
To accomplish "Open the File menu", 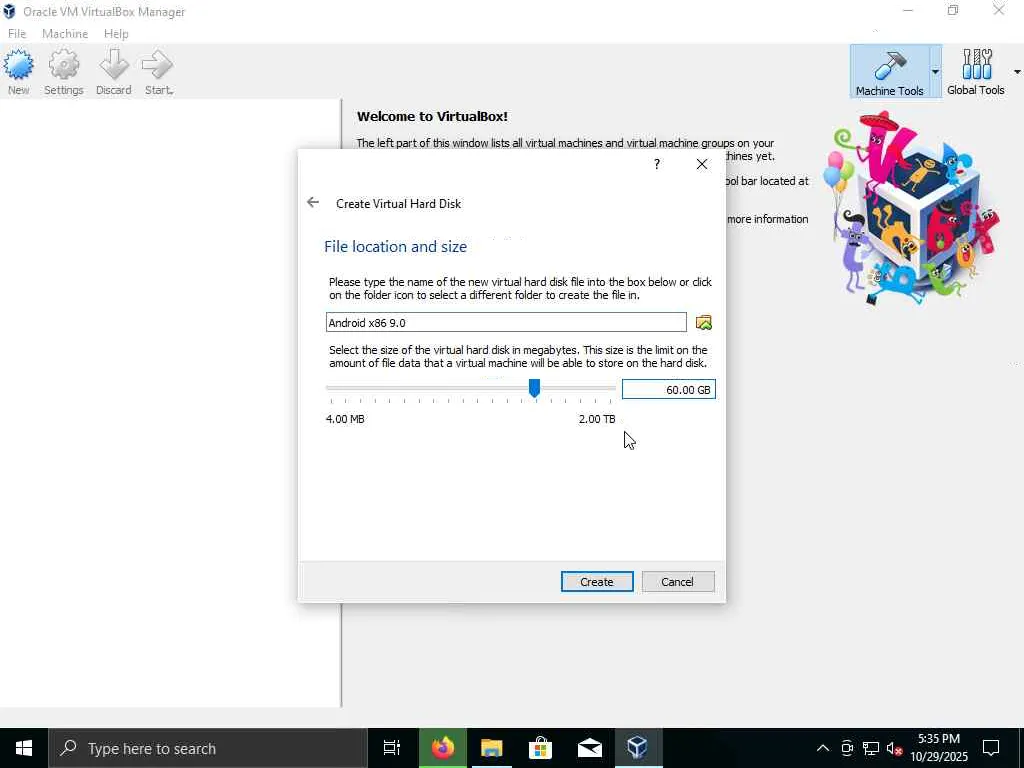I will click(x=17, y=33).
